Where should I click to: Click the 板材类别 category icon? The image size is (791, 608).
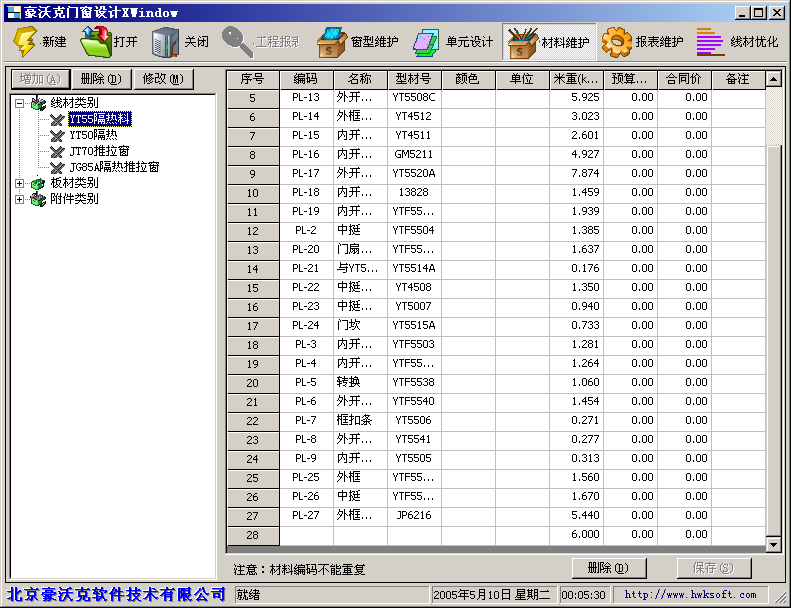pos(38,183)
